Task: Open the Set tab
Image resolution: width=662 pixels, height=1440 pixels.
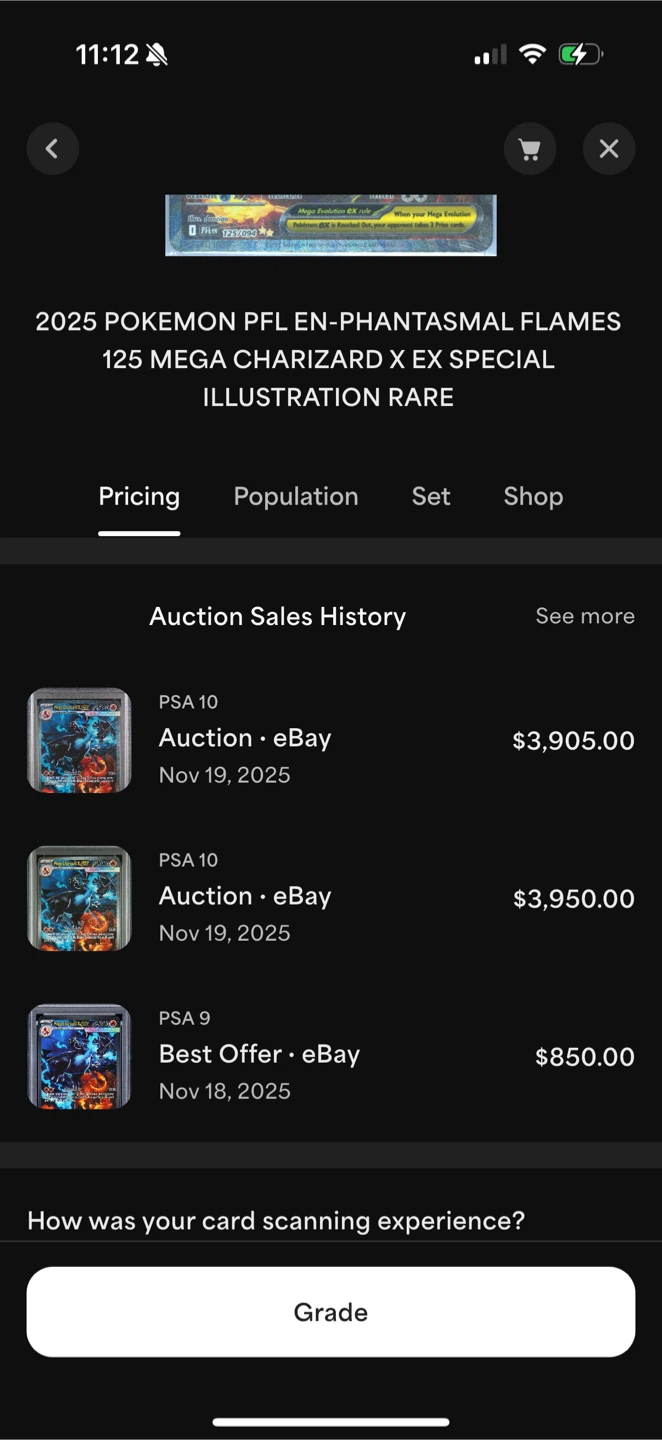Action: pos(431,497)
